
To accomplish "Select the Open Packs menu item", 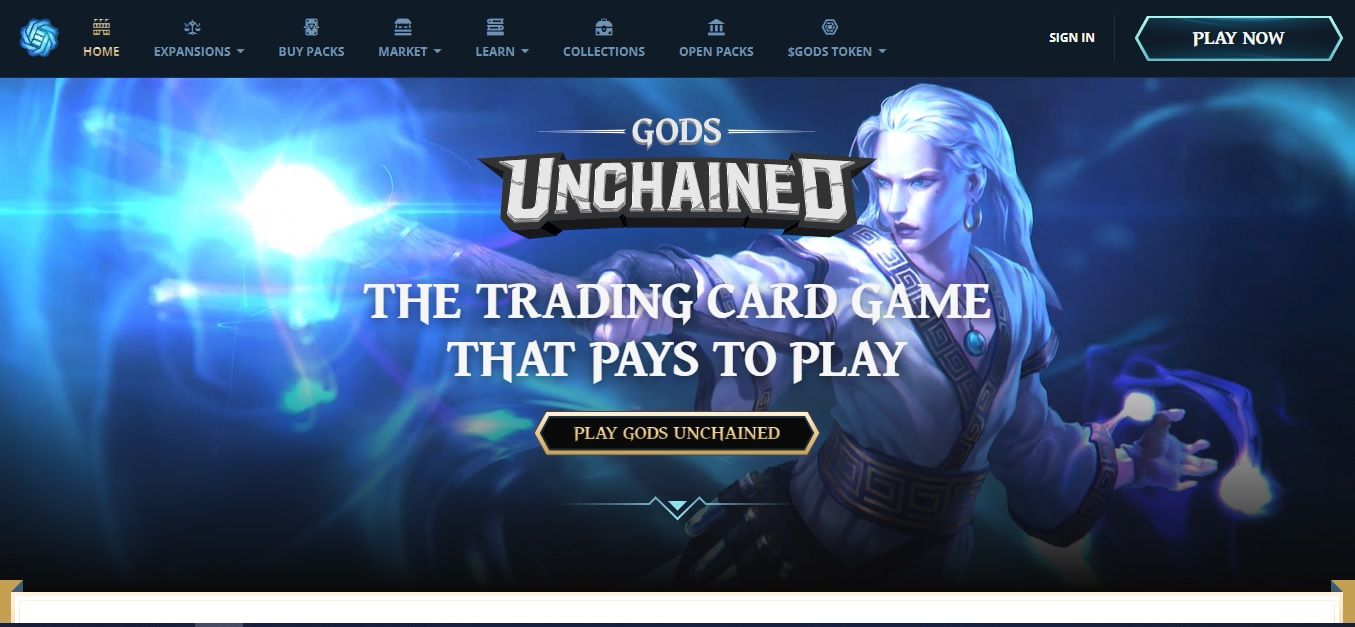I will (x=716, y=51).
